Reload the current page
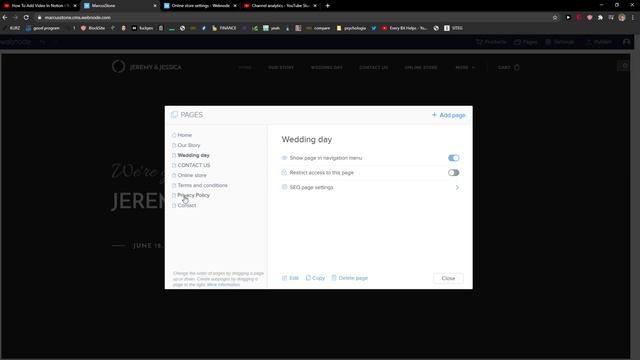 26,18
